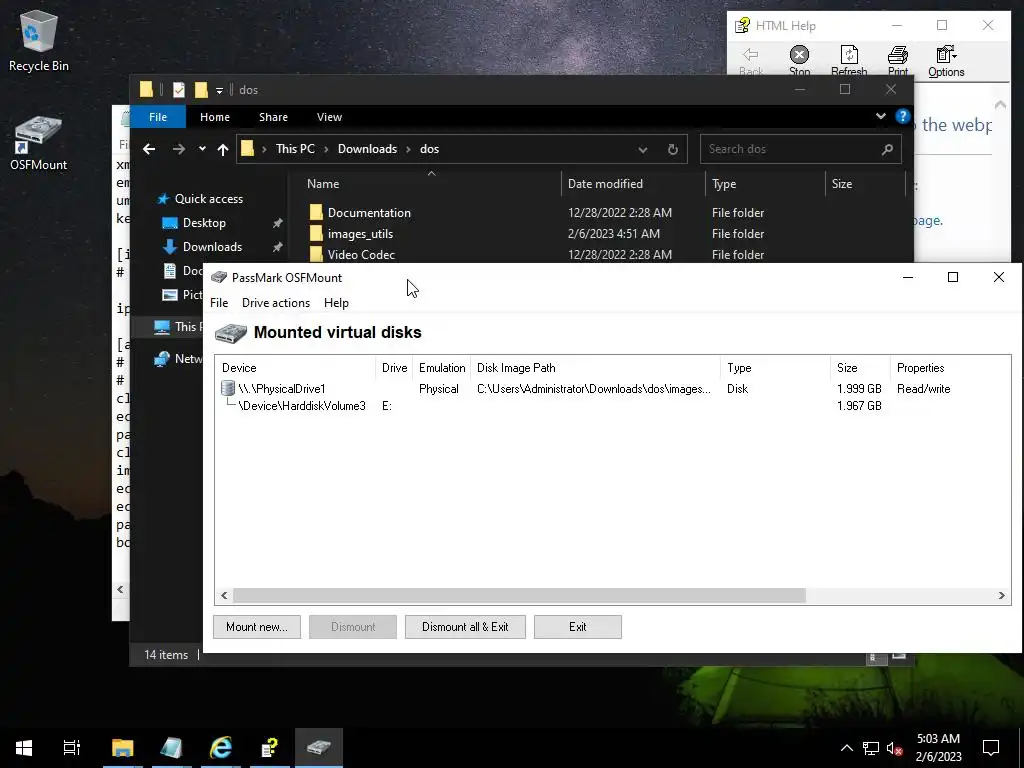Open the address bar history dropdown
The image size is (1024, 768).
point(643,150)
